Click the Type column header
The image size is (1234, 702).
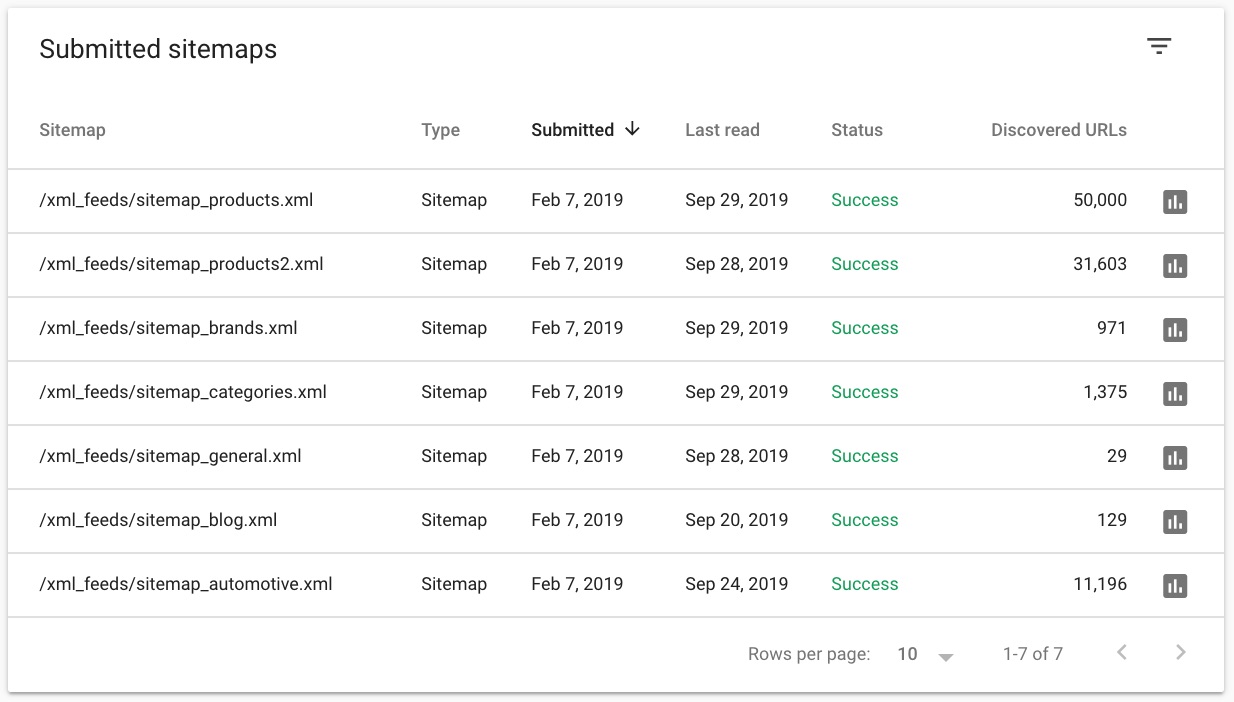tap(440, 130)
